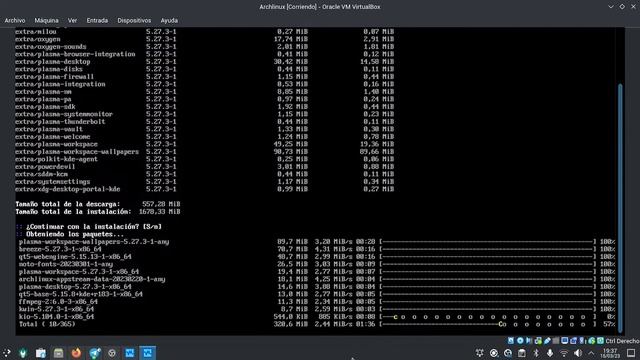Click the breeze-5.27.3-1-x86_64 download row
Image resolution: width=640 pixels, height=360 pixels.
(x=316, y=249)
